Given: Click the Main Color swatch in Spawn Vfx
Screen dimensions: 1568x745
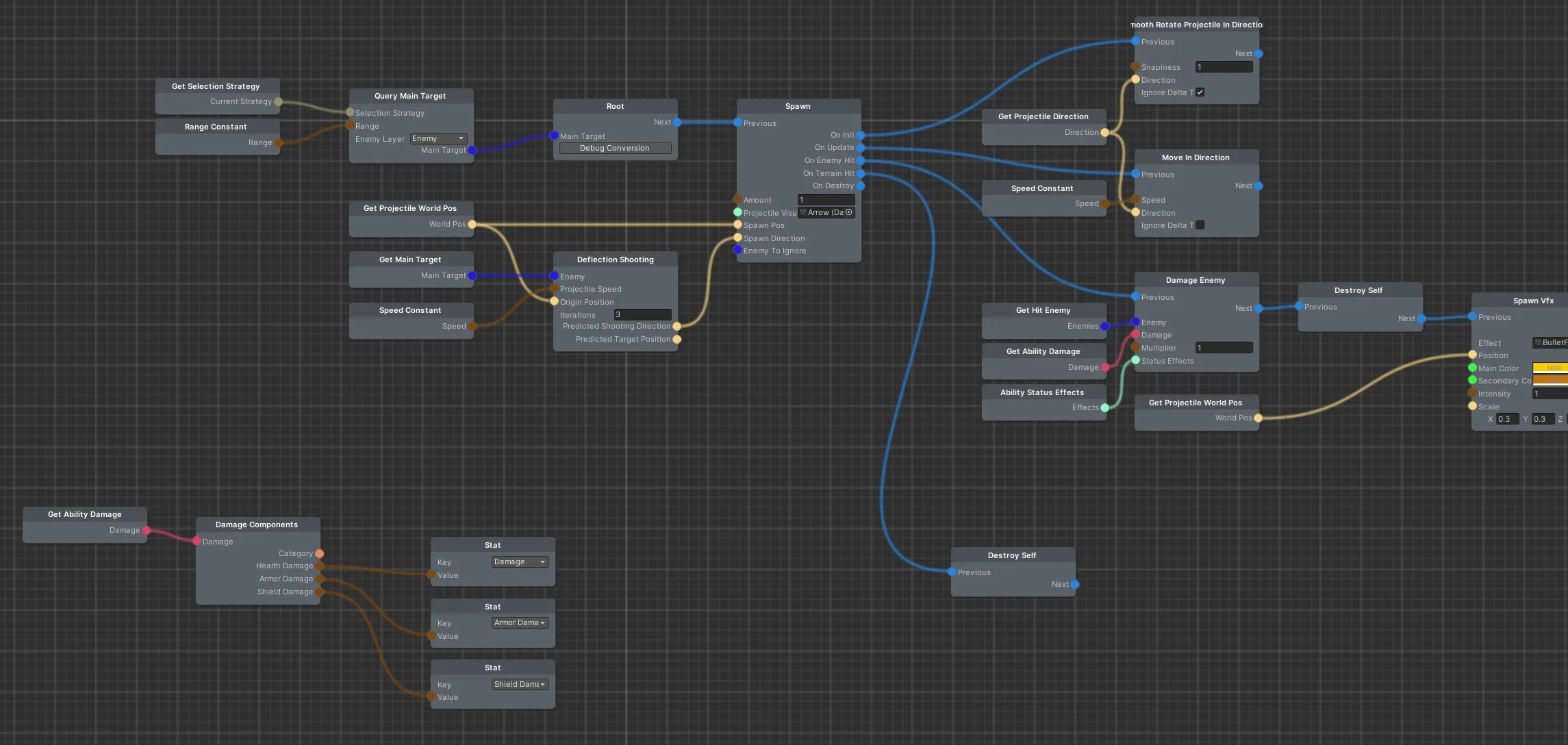Looking at the screenshot, I should (x=1550, y=368).
